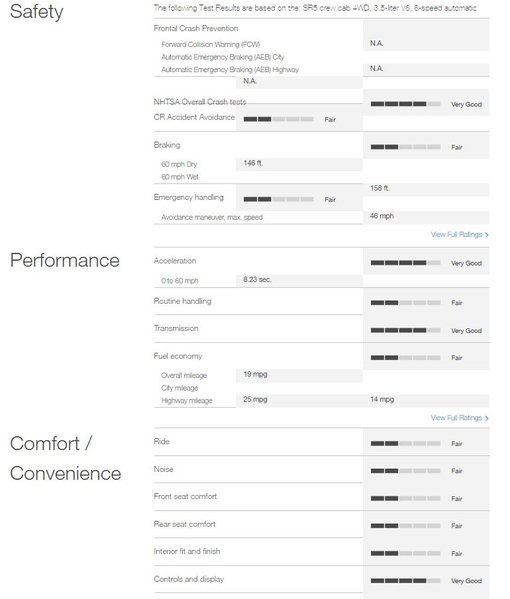Click the Forward Collision Warning (FCW) label
This screenshot has height=599, width=510.
(x=210, y=44)
